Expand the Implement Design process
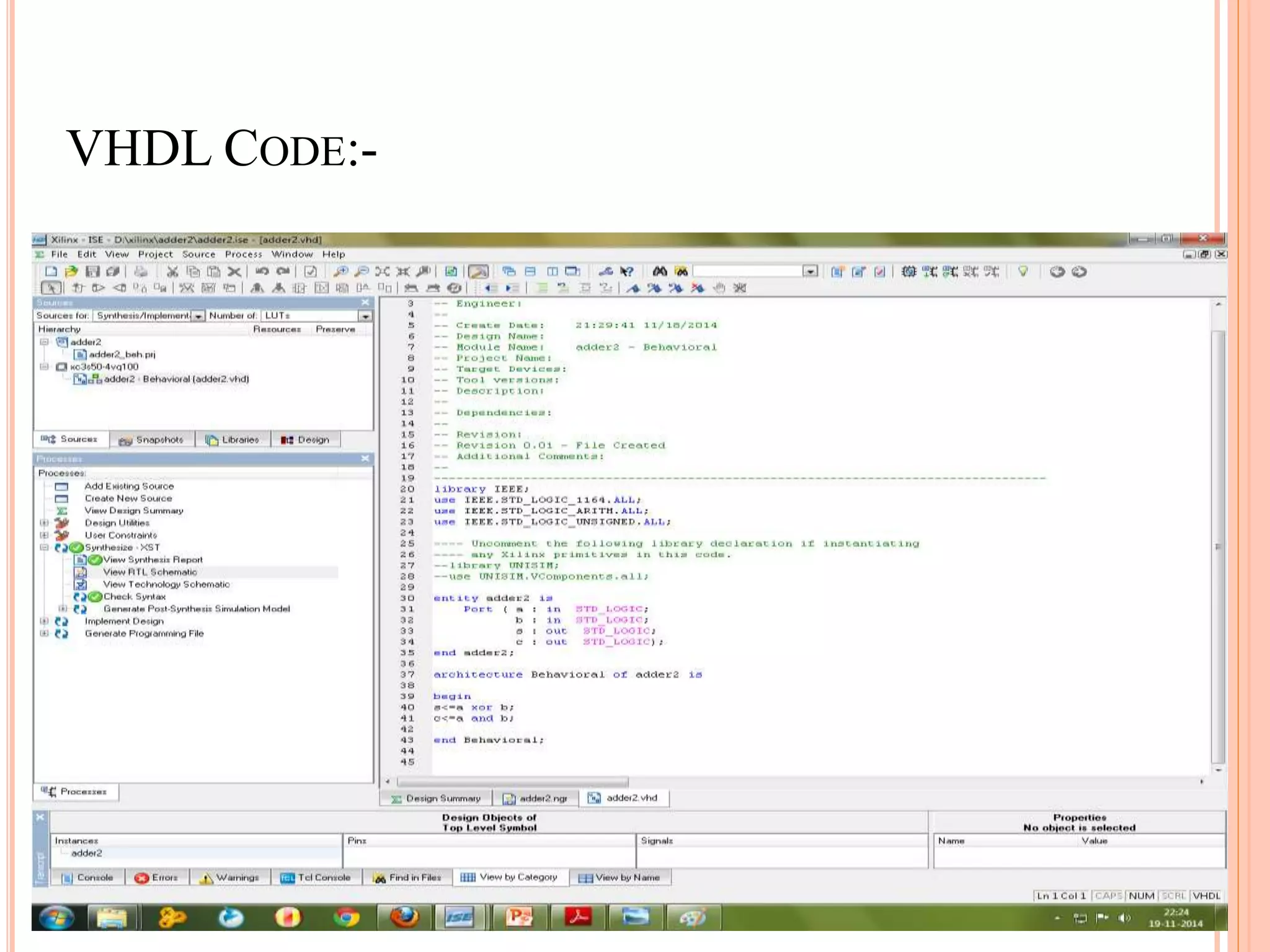Screen dimensions: 1270x952 [44, 621]
